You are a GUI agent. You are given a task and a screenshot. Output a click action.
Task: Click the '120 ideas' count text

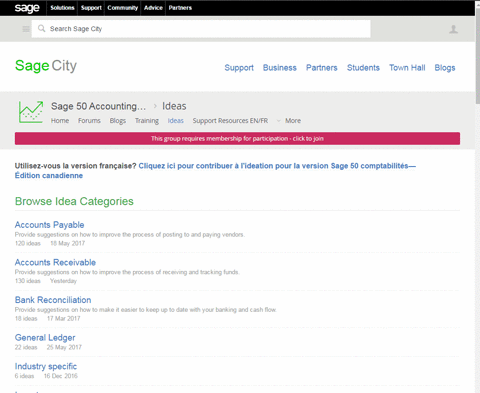coord(28,243)
